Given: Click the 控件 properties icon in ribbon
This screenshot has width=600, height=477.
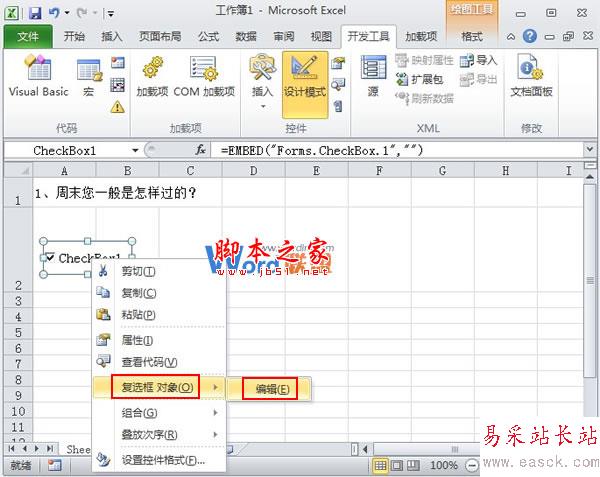Looking at the screenshot, I should [x=338, y=63].
